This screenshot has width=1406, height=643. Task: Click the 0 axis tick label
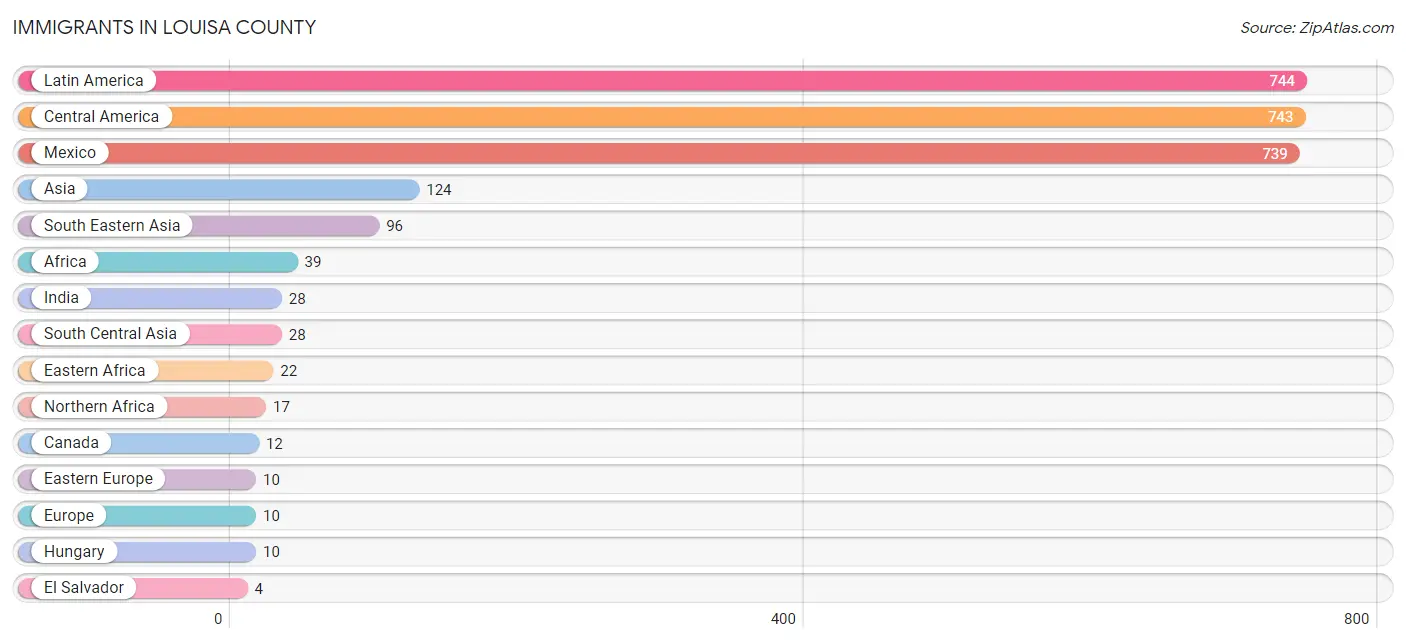tap(218, 619)
